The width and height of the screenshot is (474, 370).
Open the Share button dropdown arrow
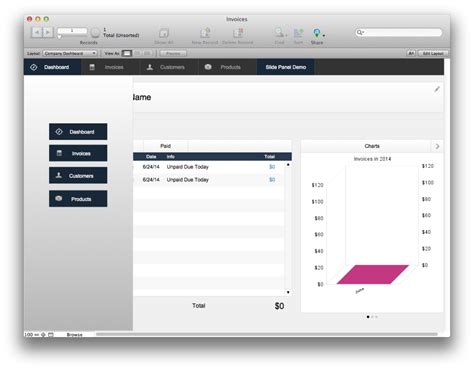pos(324,35)
